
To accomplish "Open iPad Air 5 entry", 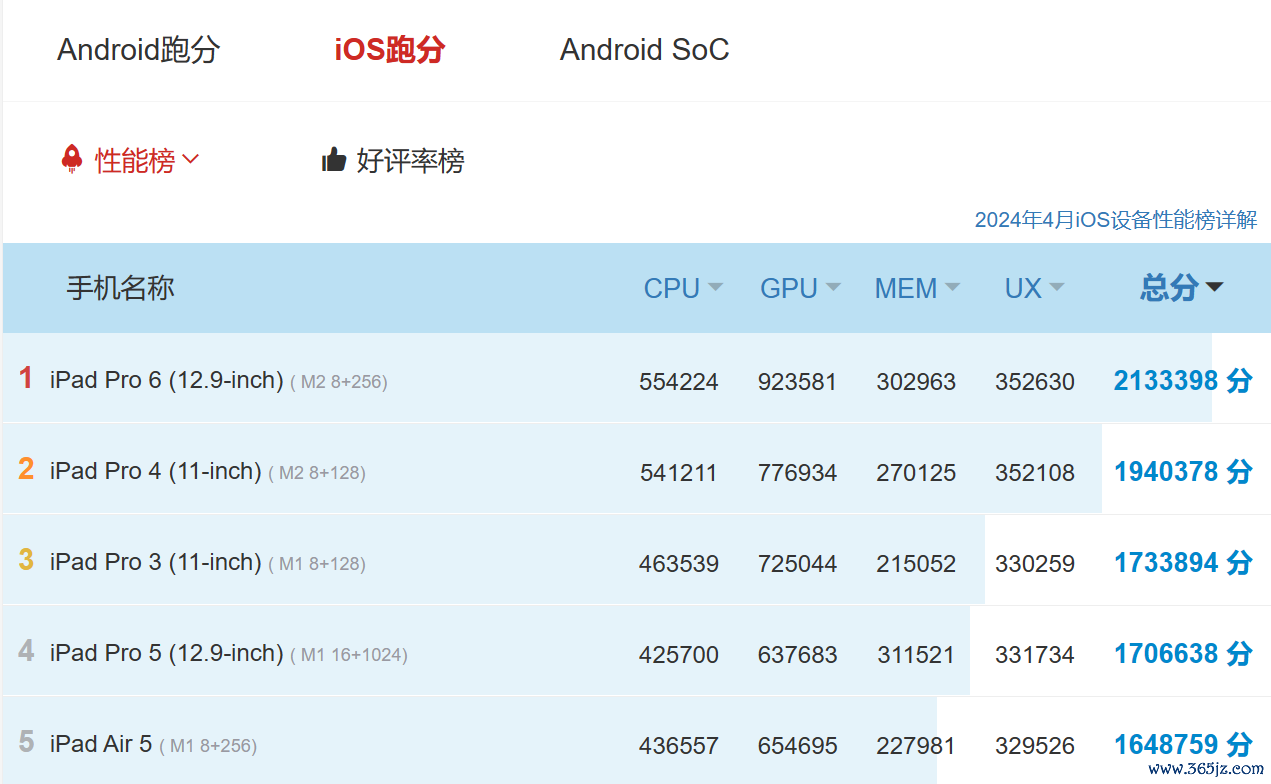I will [101, 744].
